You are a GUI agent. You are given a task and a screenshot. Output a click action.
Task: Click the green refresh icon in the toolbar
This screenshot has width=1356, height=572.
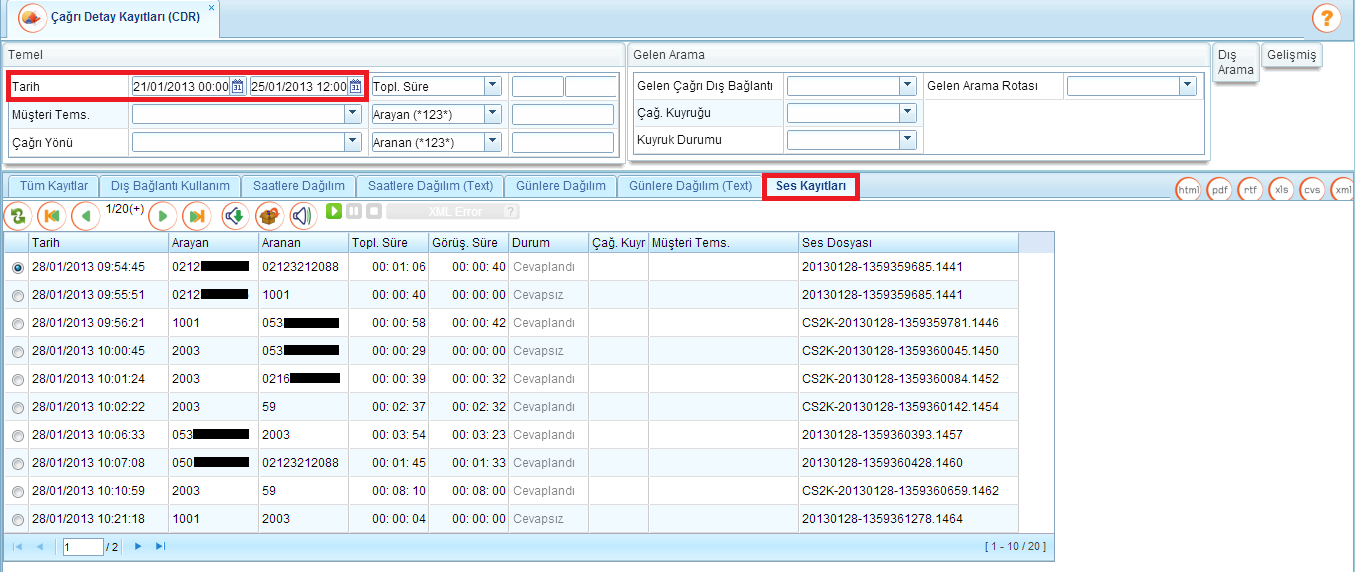18,216
